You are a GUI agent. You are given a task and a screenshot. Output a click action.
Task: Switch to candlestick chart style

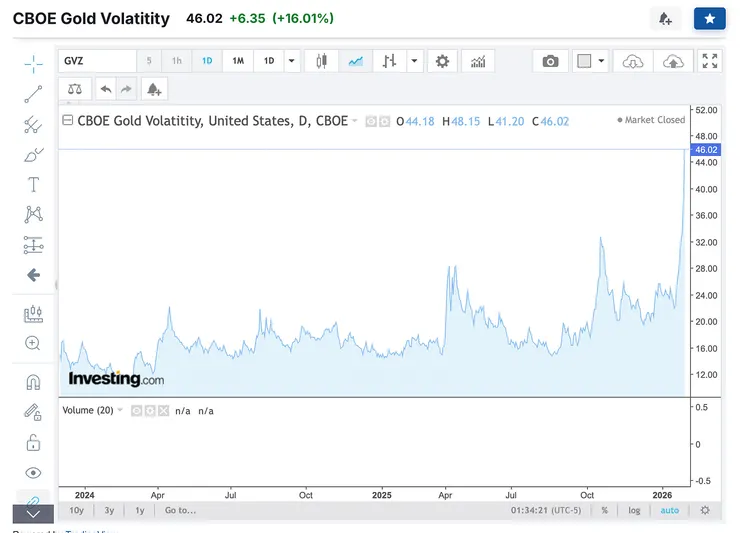point(321,61)
